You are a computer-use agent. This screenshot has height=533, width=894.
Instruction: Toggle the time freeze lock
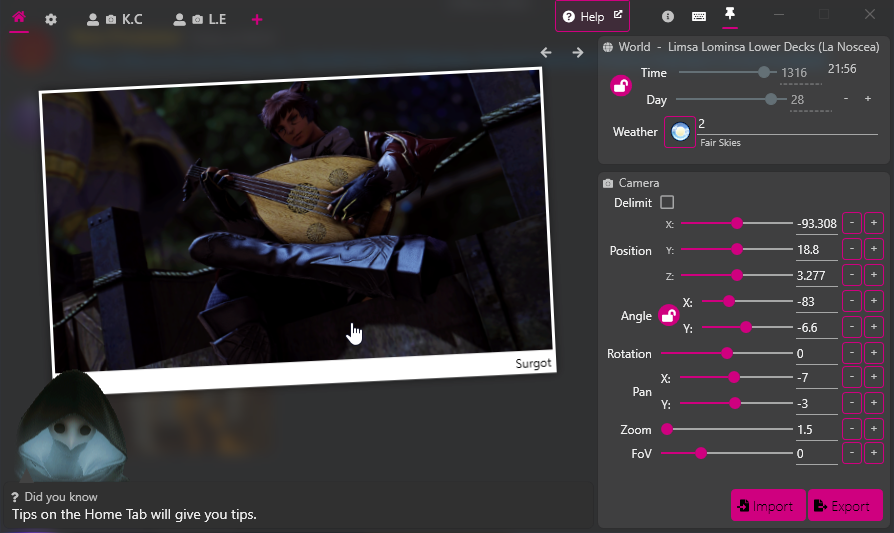point(621,86)
